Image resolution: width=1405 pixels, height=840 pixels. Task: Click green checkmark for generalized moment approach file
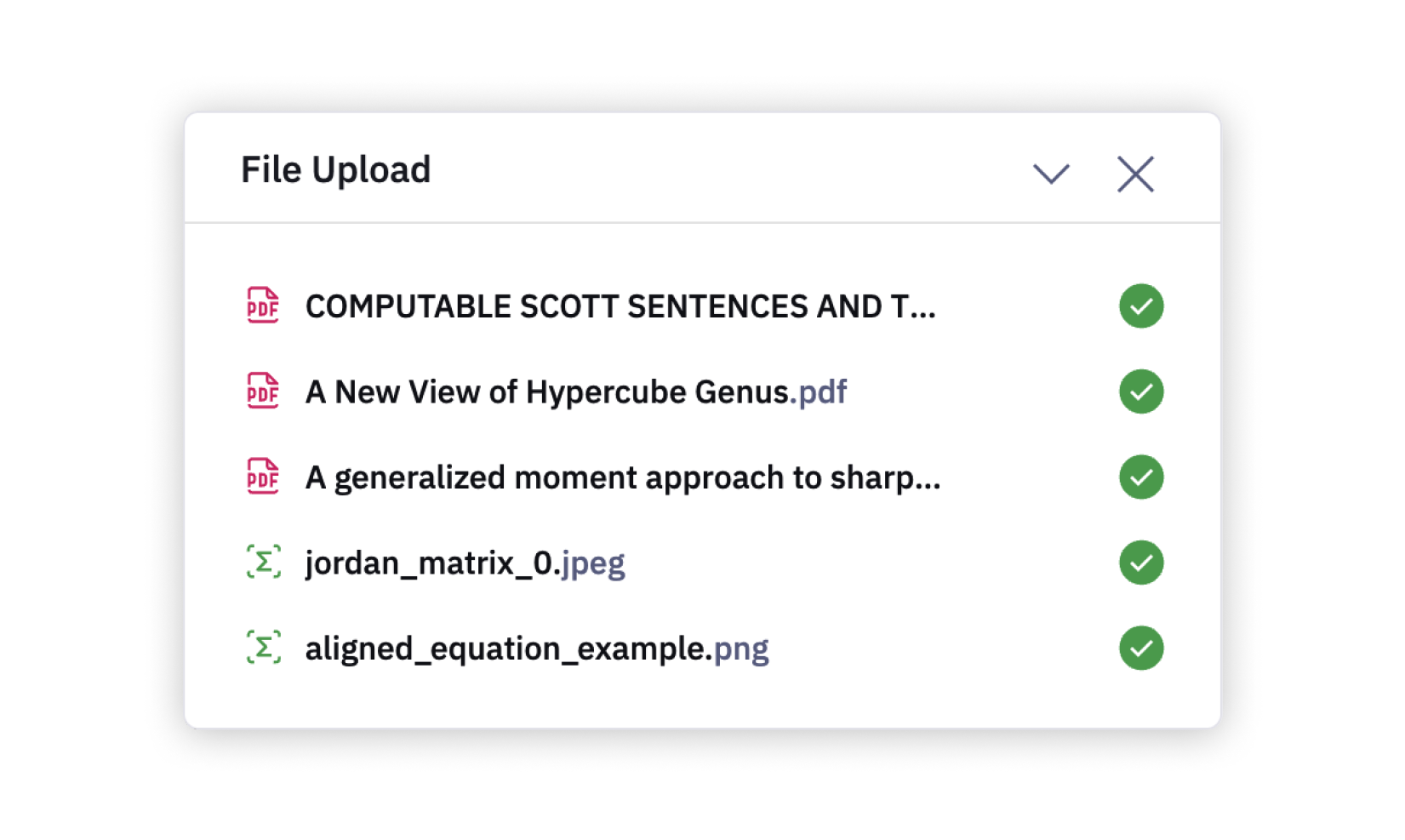[1140, 477]
